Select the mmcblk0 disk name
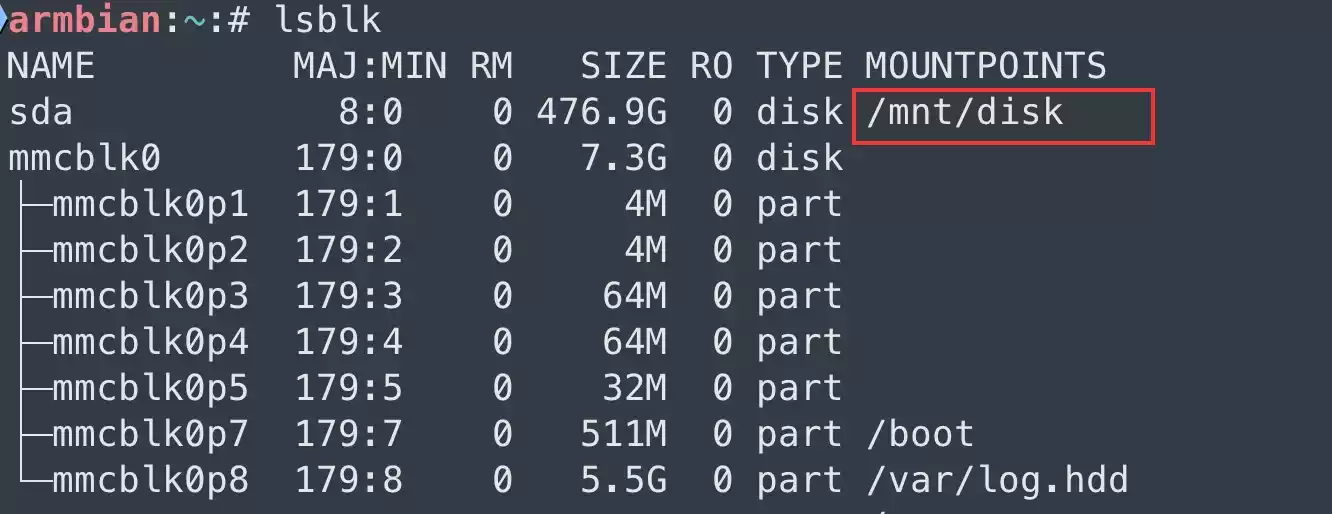Screen dimensions: 1332x514 (x=84, y=158)
